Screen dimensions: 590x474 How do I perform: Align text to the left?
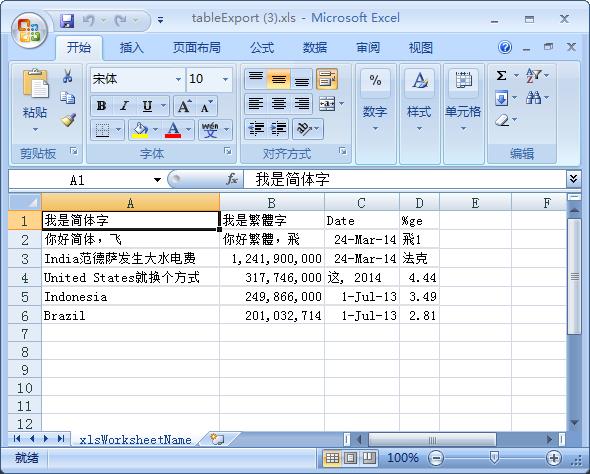(256, 103)
